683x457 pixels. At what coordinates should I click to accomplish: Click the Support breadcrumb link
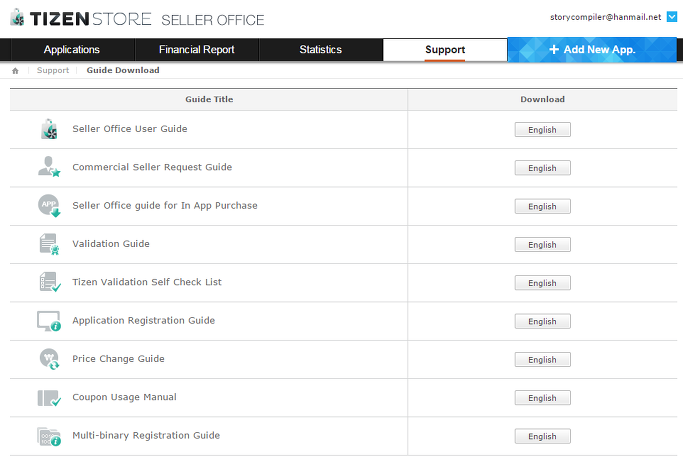pos(53,71)
